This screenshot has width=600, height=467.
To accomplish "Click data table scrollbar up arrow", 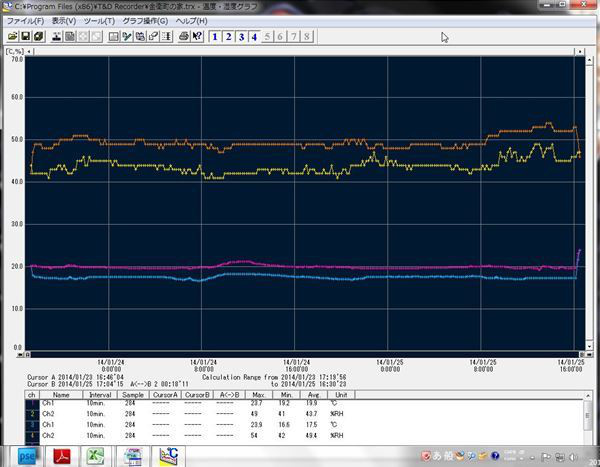I will pos(589,395).
